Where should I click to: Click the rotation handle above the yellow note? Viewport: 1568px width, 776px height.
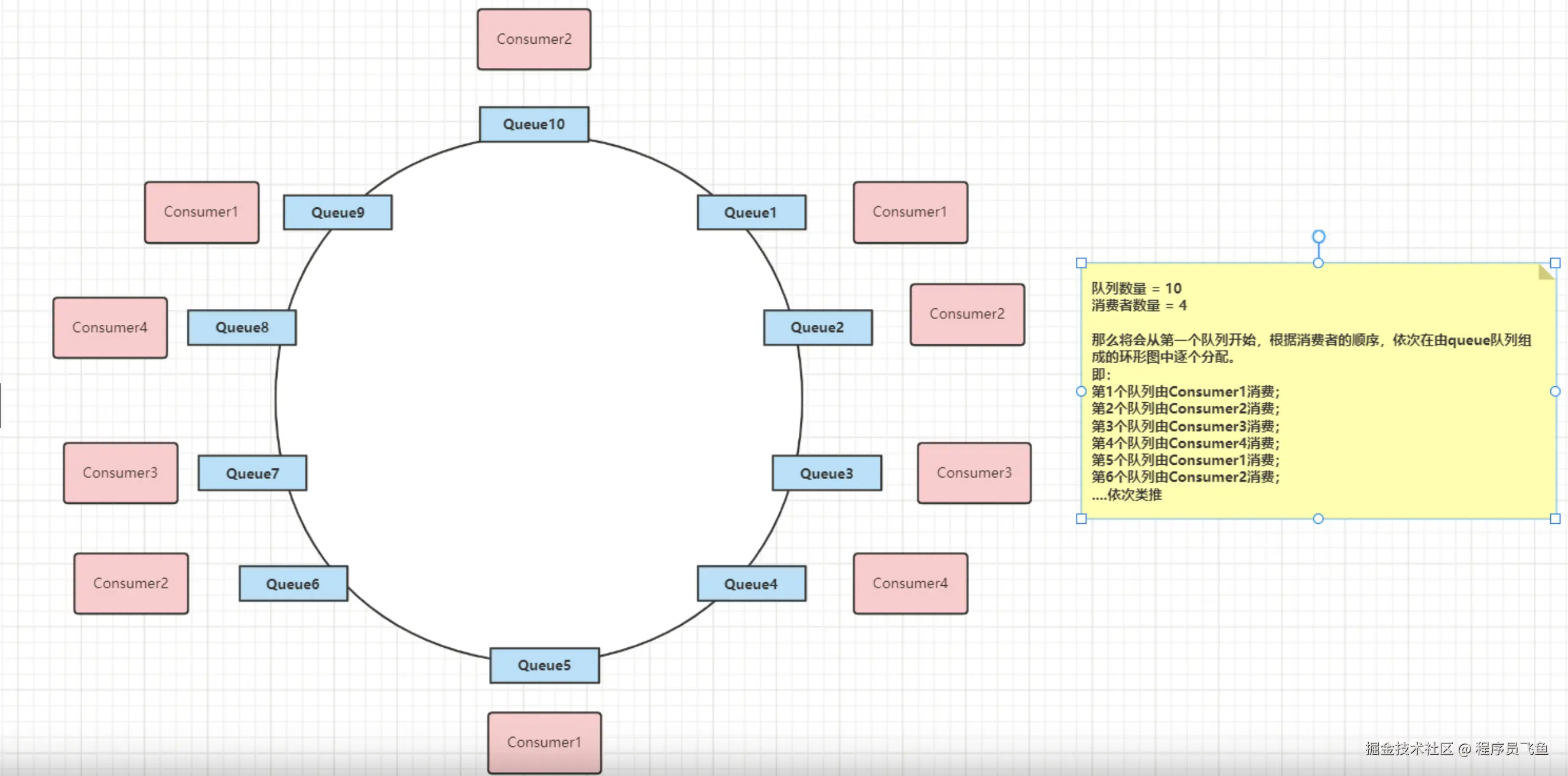1318,236
